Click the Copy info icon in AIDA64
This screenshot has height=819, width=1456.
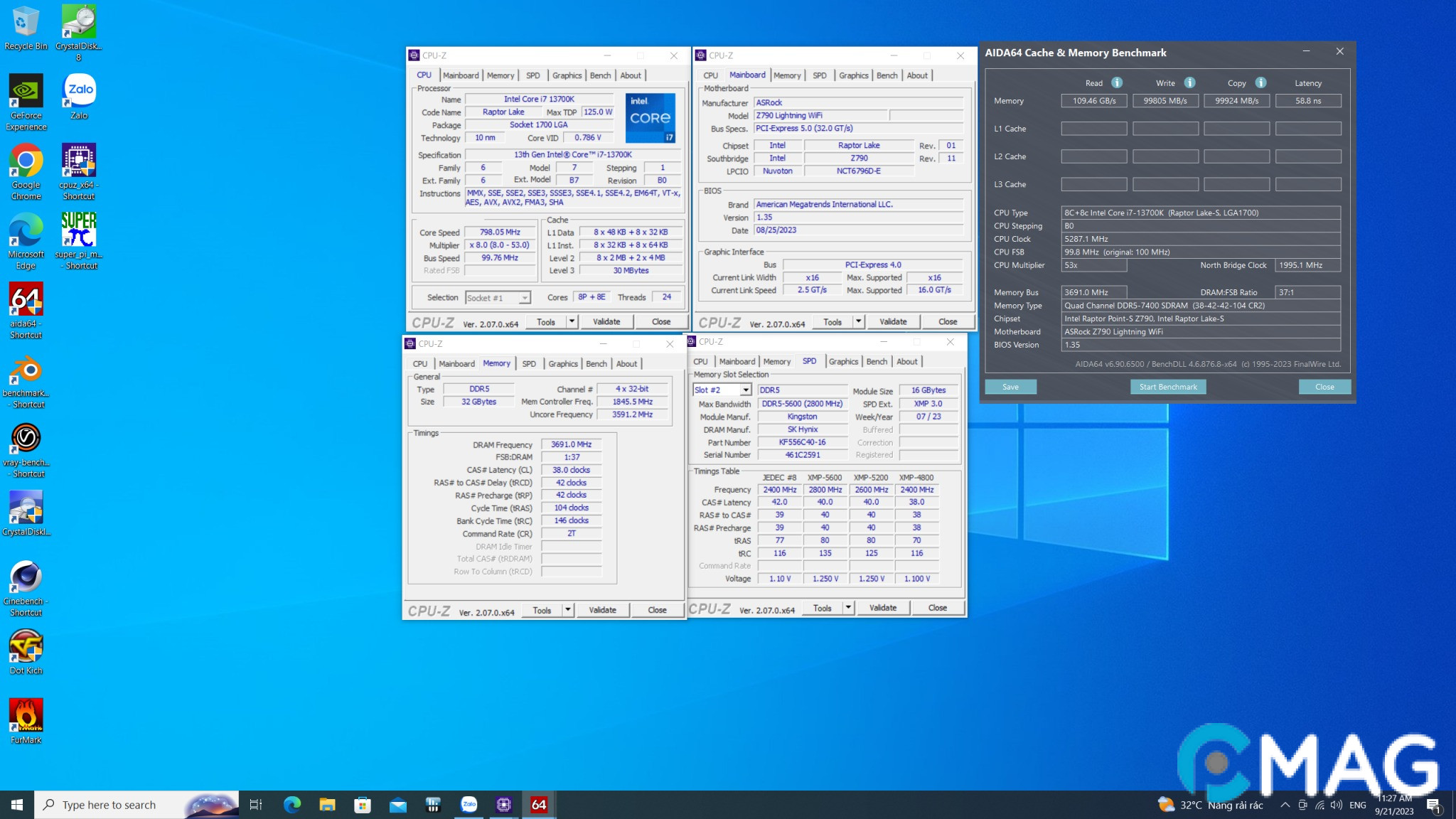point(1260,82)
